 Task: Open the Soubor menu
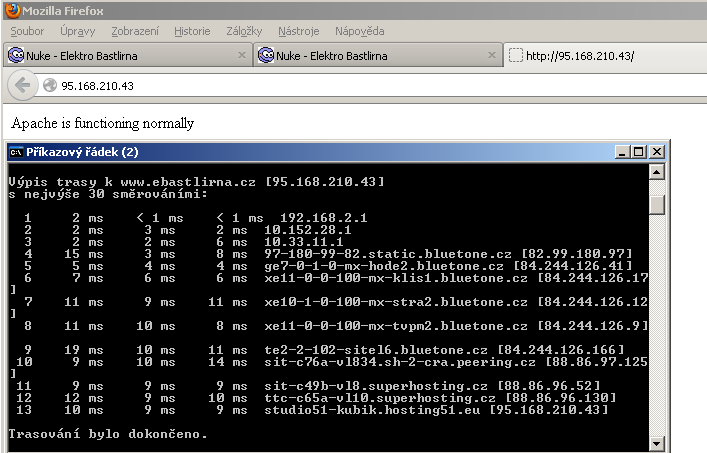point(27,31)
